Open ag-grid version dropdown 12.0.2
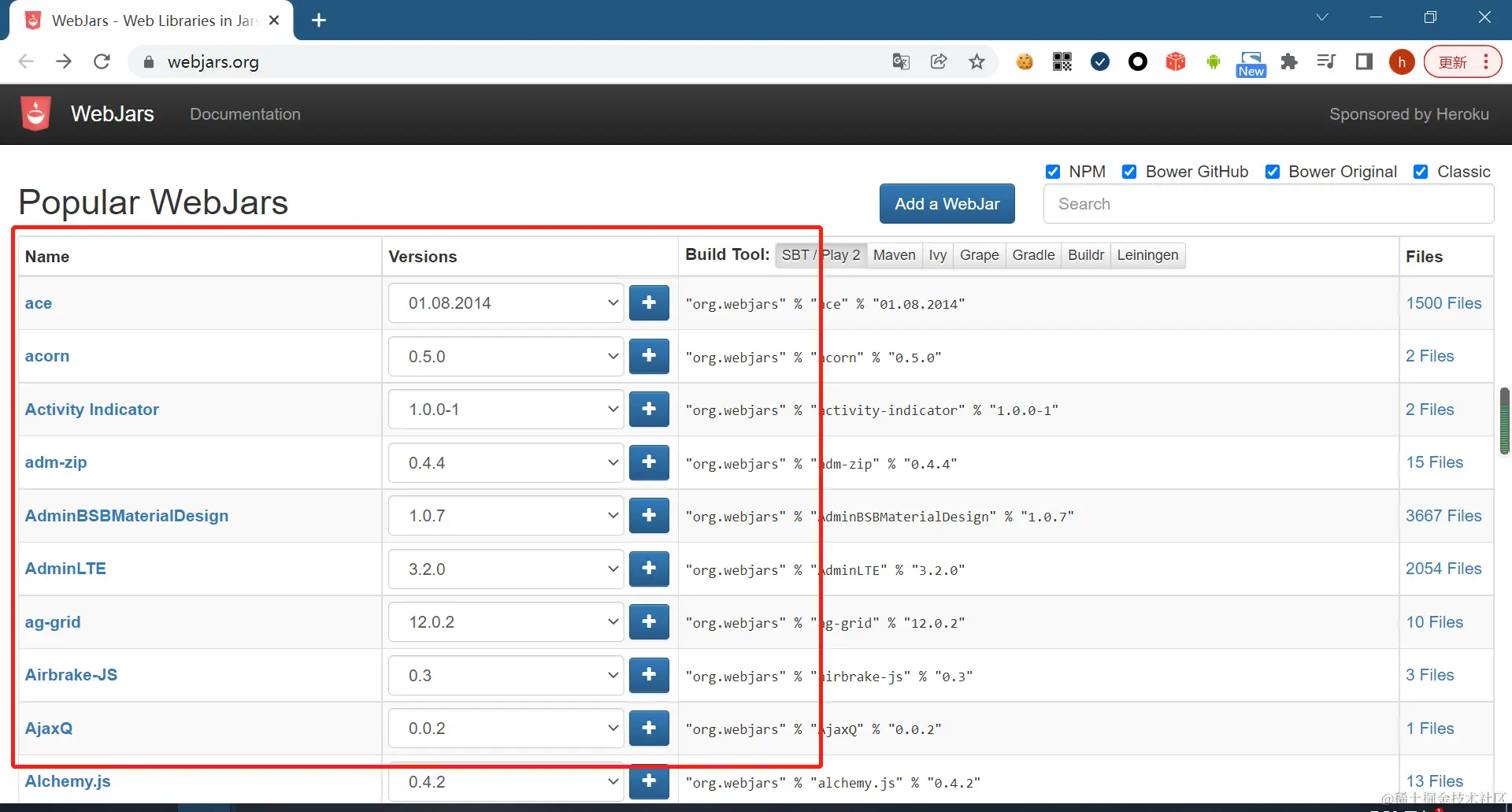Image resolution: width=1512 pixels, height=812 pixels. click(506, 622)
